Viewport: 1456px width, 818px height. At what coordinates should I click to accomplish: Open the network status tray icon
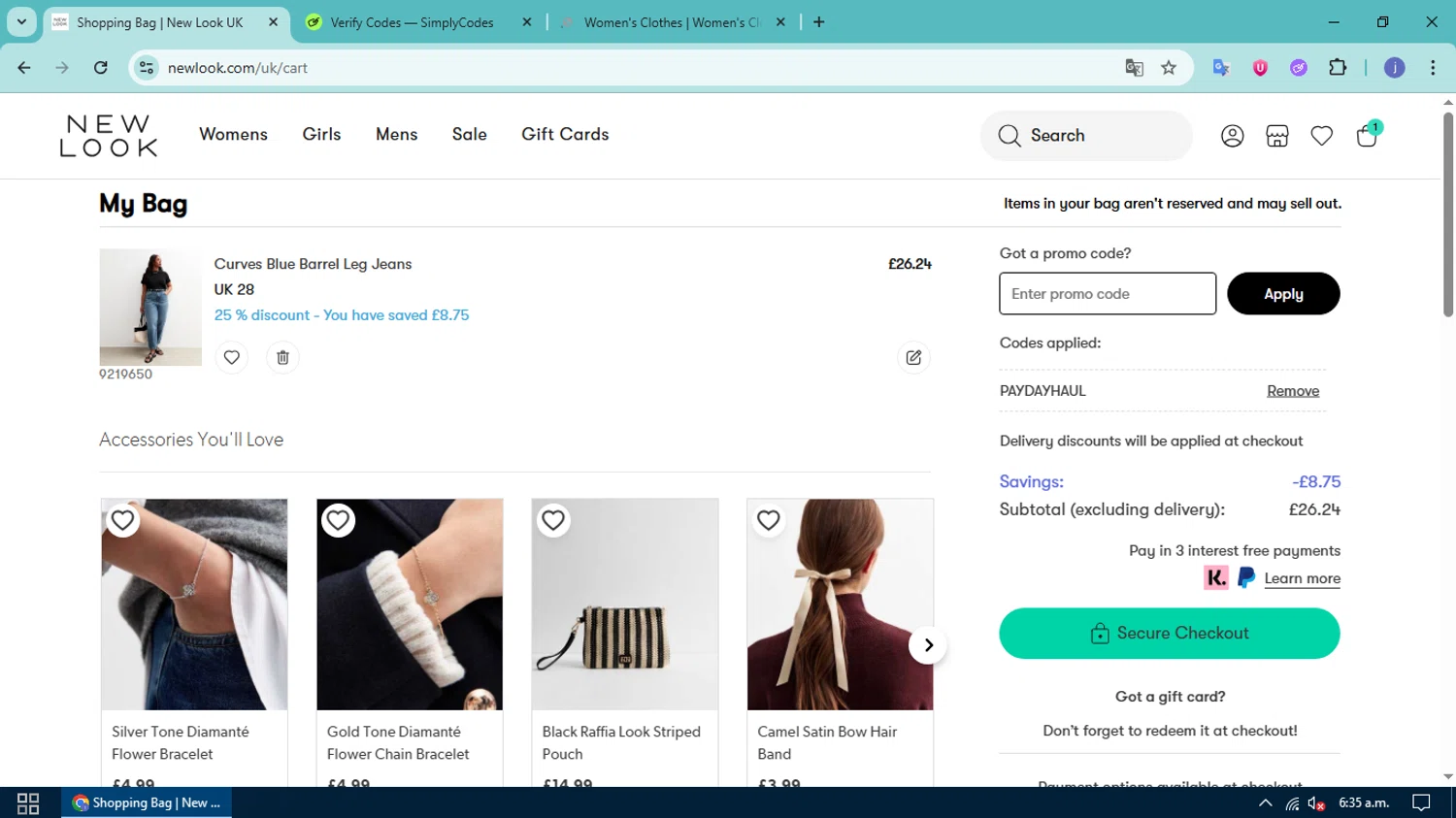click(x=1292, y=803)
